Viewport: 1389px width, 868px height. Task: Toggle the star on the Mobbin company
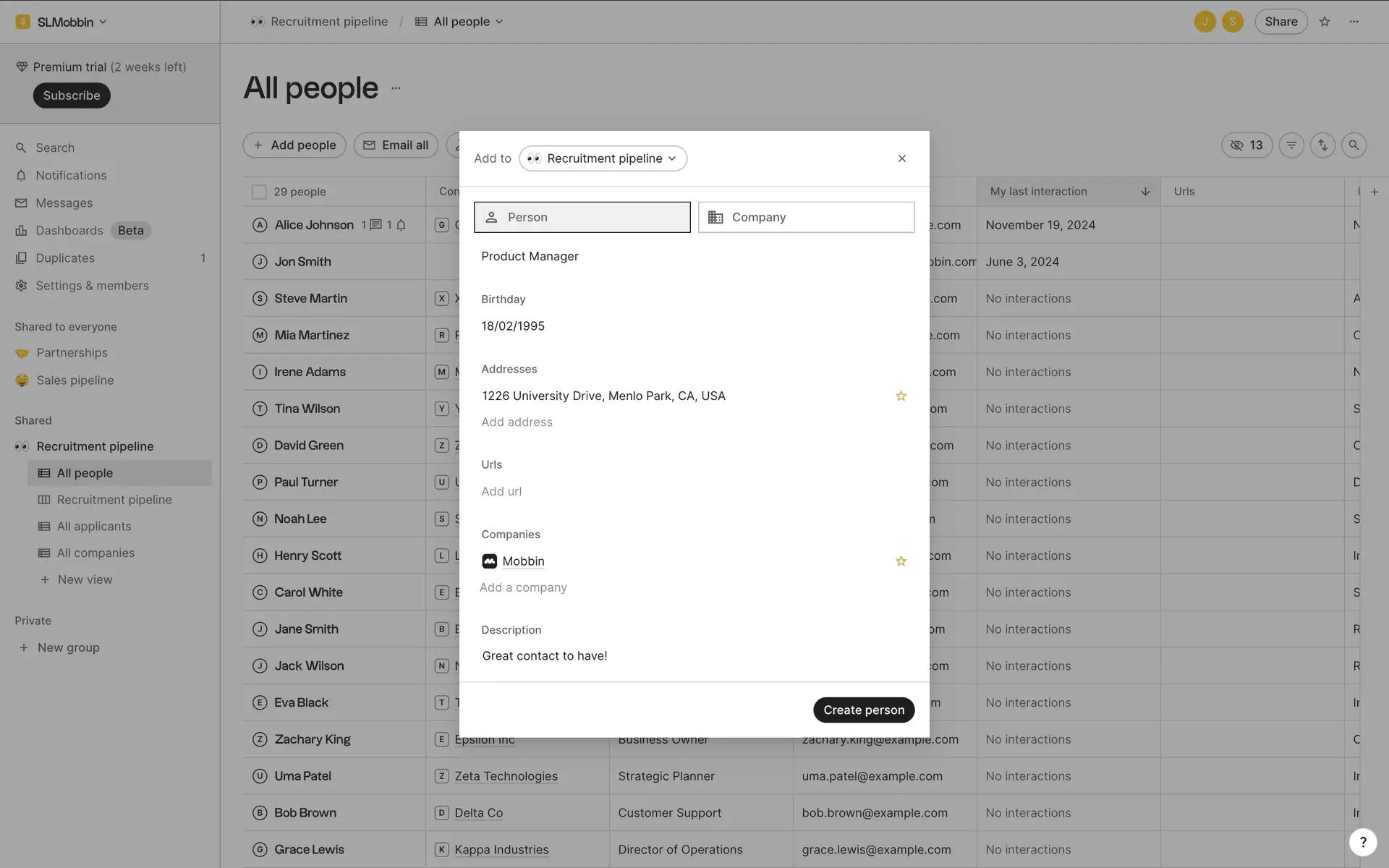point(901,561)
